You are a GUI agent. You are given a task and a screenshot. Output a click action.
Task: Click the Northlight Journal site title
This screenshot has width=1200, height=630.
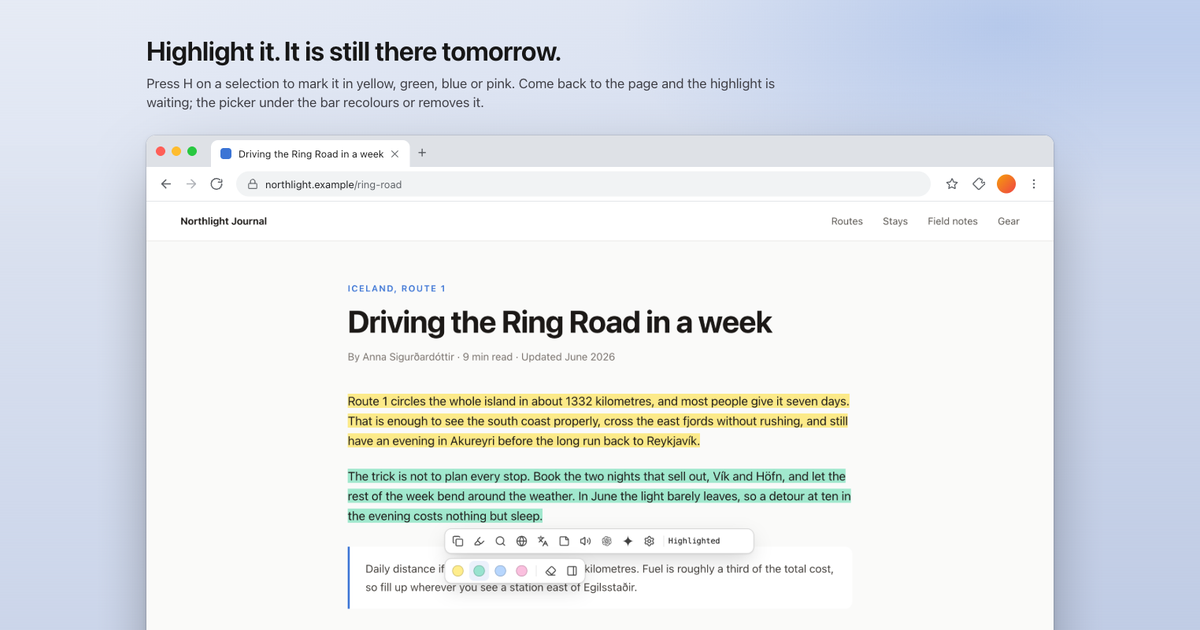point(223,221)
